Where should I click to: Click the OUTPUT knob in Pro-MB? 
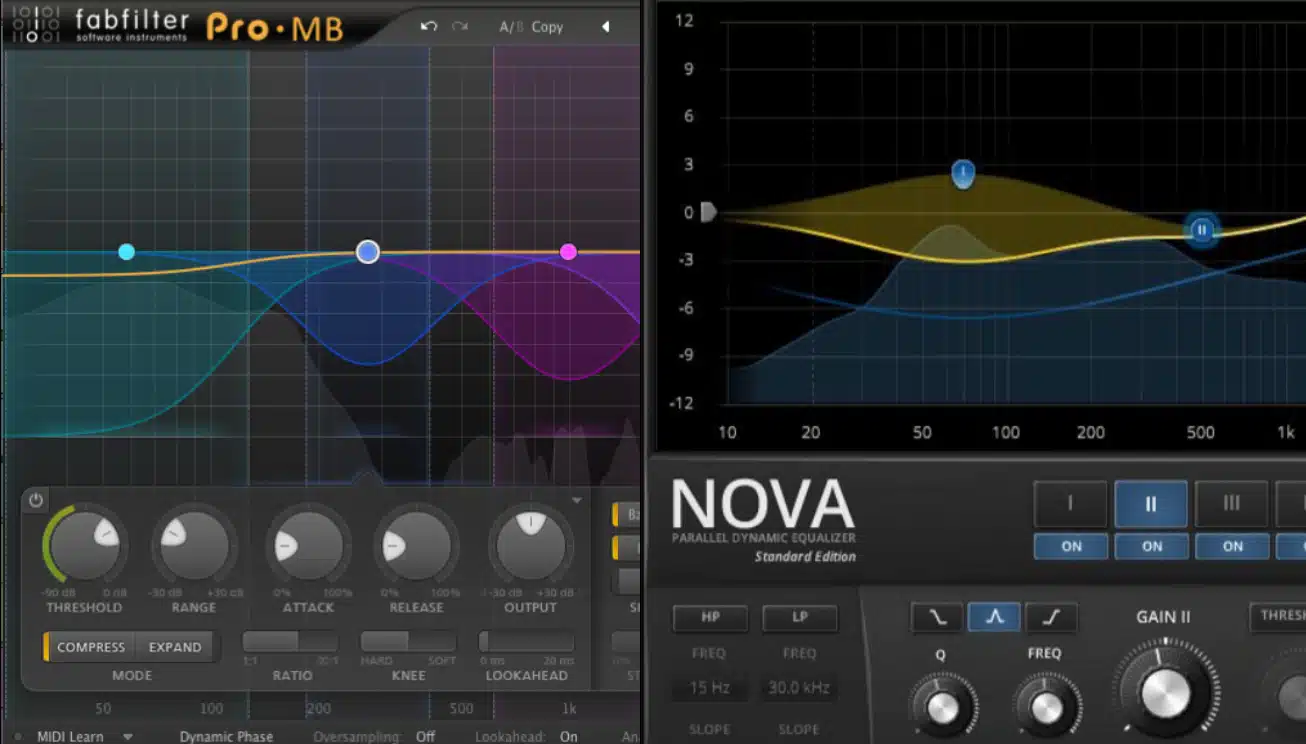point(530,547)
